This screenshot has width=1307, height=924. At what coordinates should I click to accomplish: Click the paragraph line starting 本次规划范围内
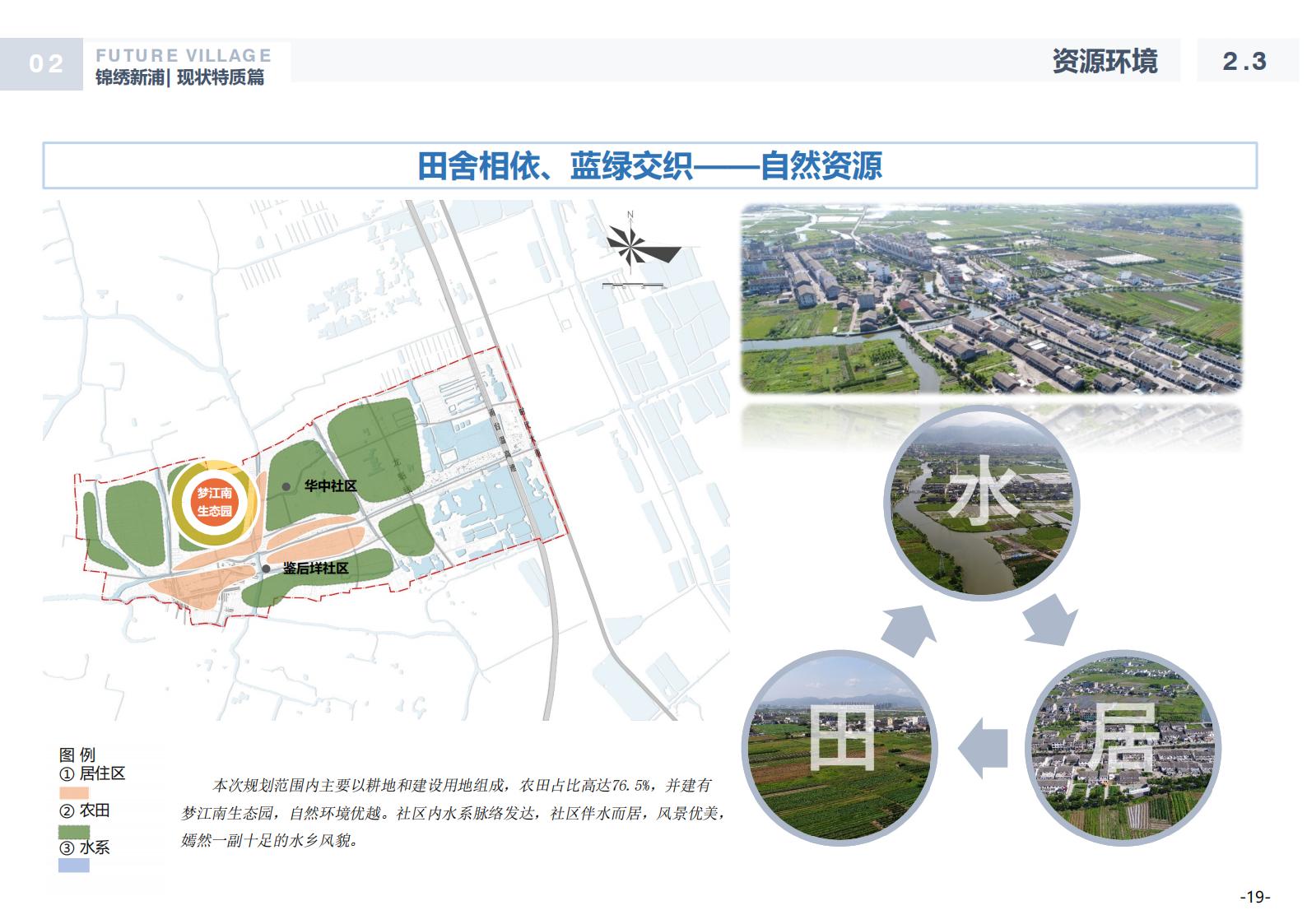click(x=463, y=786)
